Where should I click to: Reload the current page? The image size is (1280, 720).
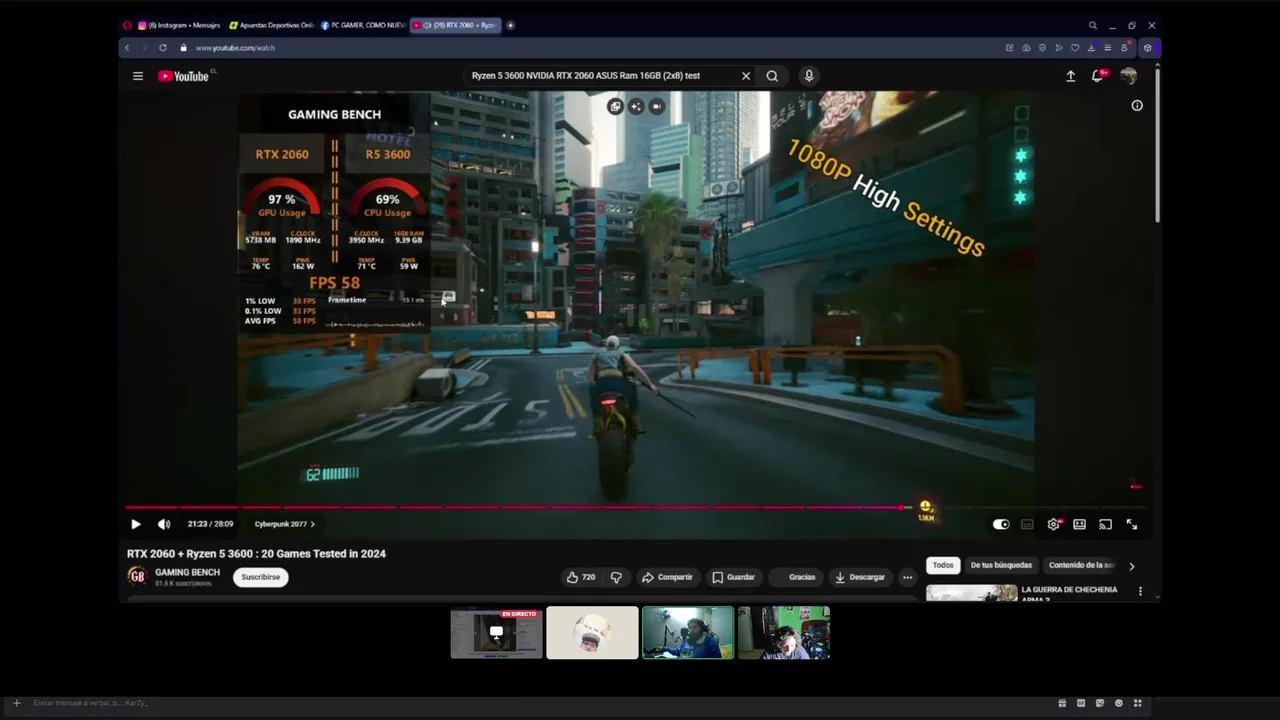pyautogui.click(x=162, y=48)
